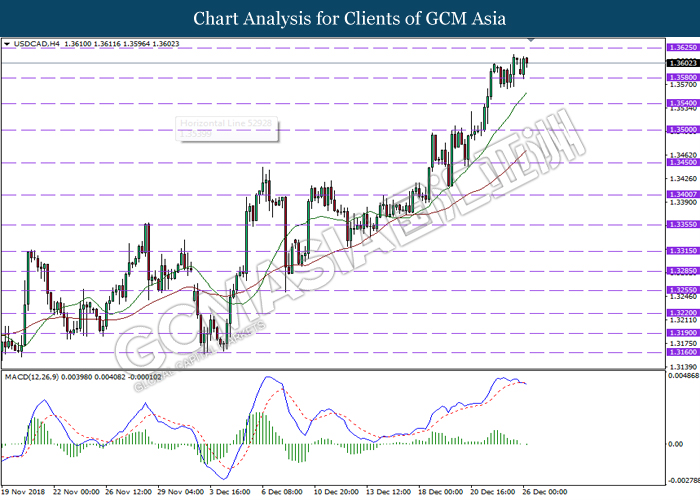Click the 1.36250 price level label
The width and height of the screenshot is (700, 500).
(x=683, y=47)
